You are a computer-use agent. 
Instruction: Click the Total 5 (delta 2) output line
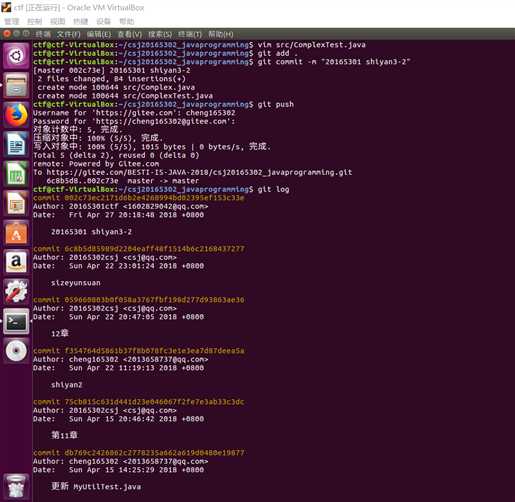116,155
